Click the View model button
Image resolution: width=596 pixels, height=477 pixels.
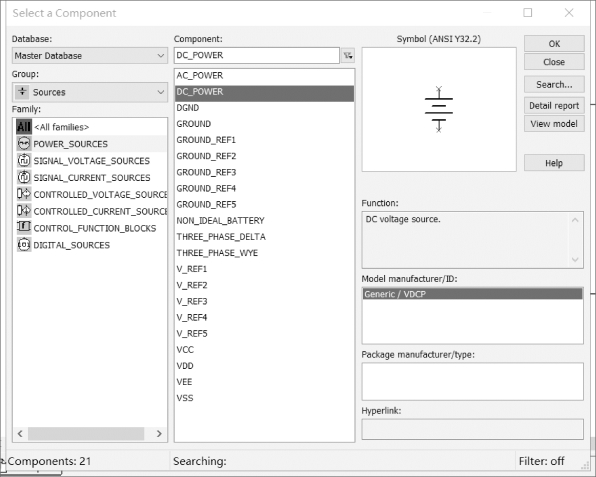(554, 124)
